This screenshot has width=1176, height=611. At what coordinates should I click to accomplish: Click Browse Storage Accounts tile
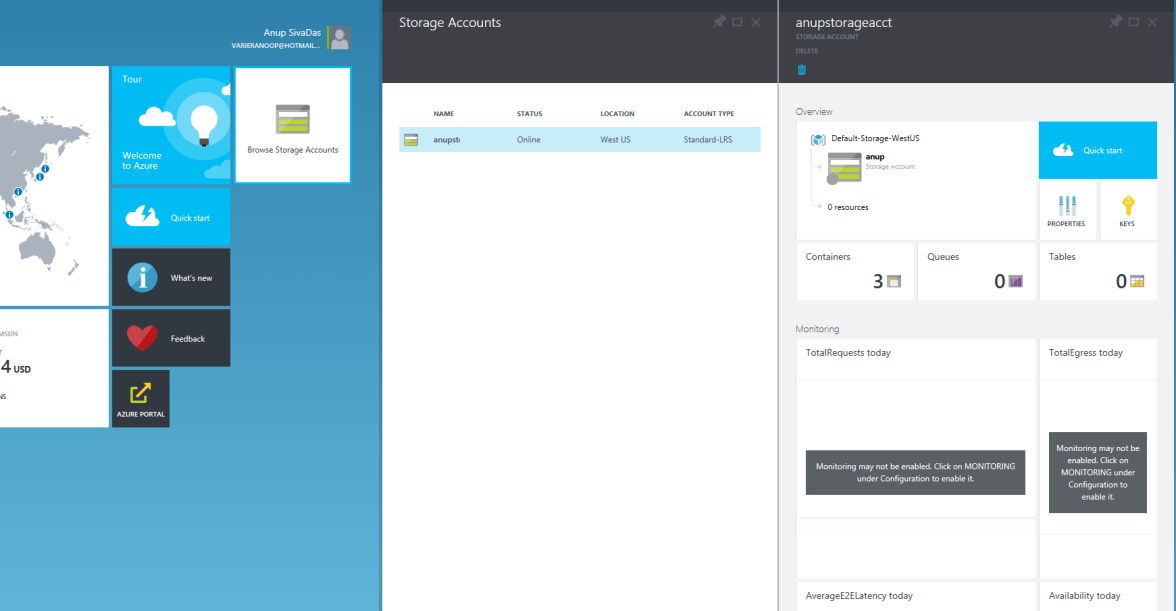coord(293,126)
